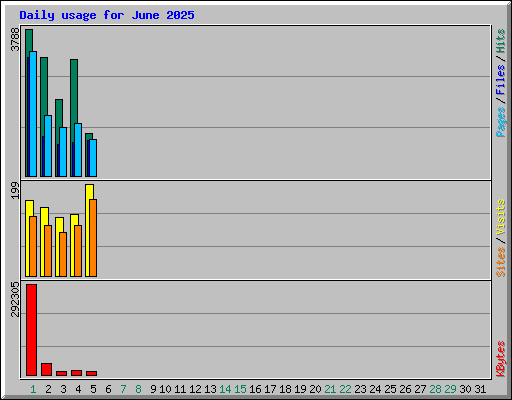Click day 29 on the date axis
The height and width of the screenshot is (400, 512).
pos(450,389)
